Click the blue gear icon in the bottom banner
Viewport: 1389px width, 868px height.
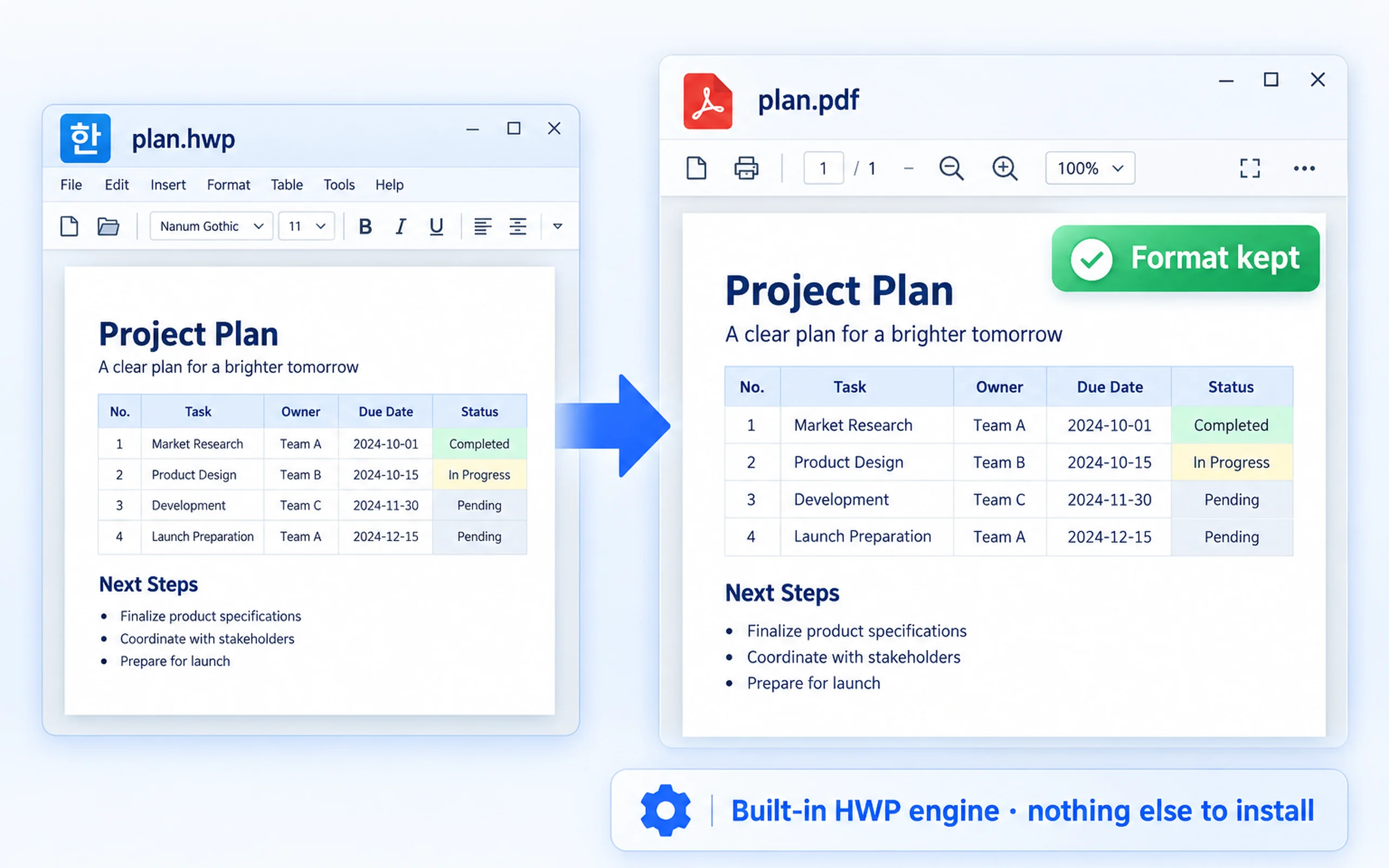pos(666,810)
